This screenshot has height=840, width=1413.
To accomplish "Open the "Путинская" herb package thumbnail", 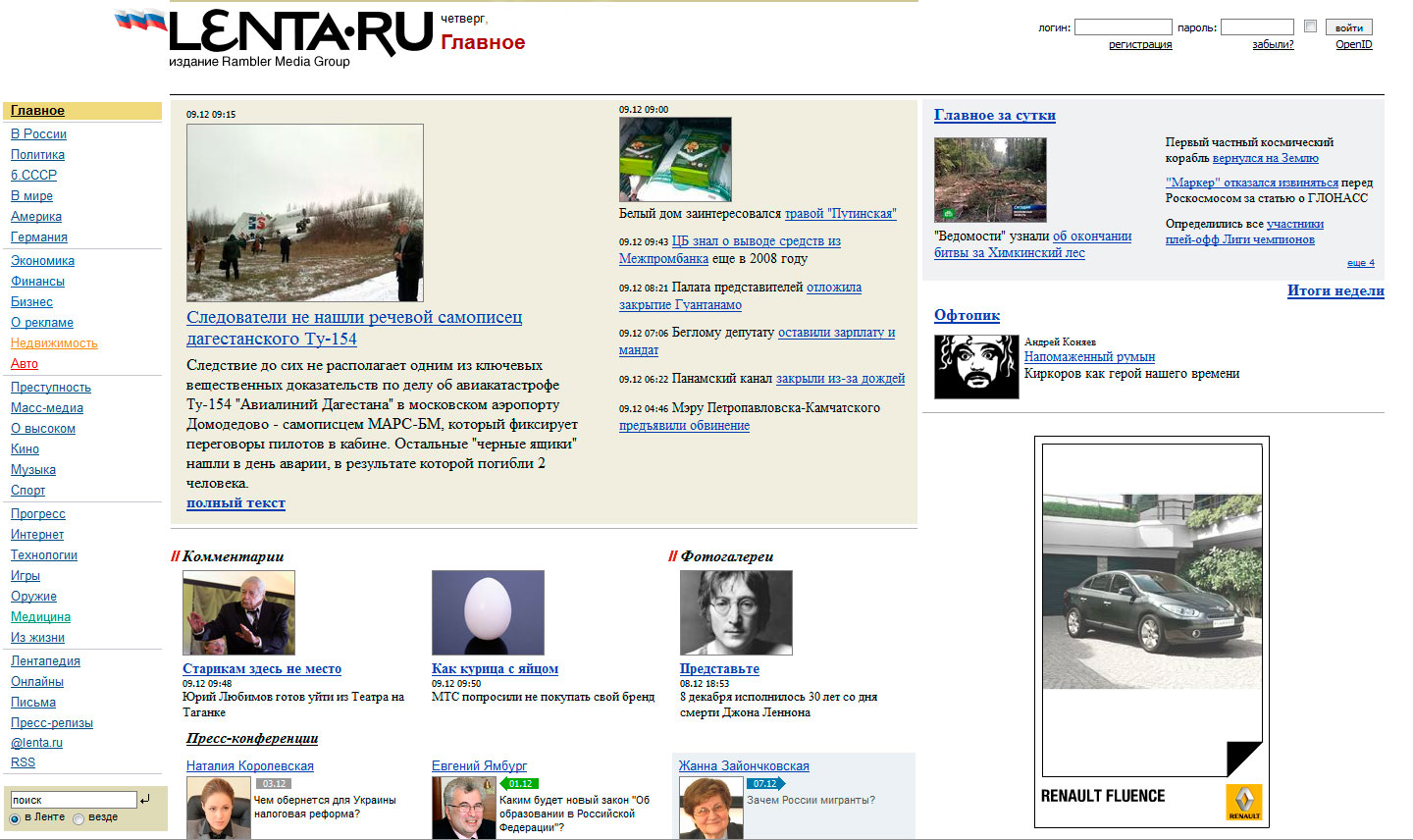I will pyautogui.click(x=675, y=160).
